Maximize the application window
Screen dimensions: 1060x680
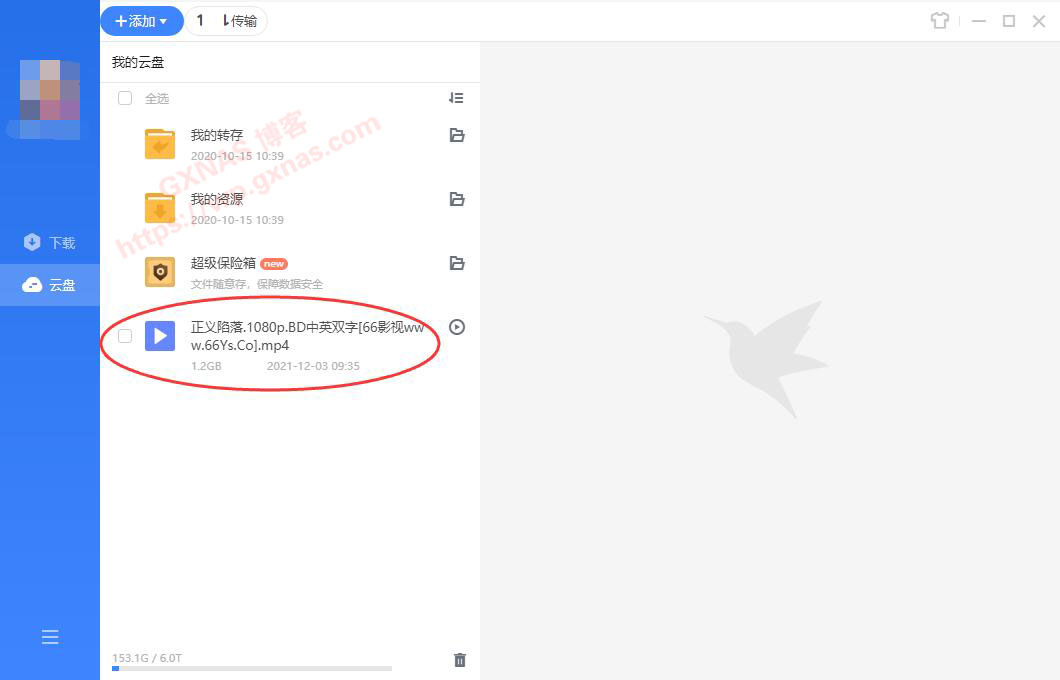point(1009,21)
